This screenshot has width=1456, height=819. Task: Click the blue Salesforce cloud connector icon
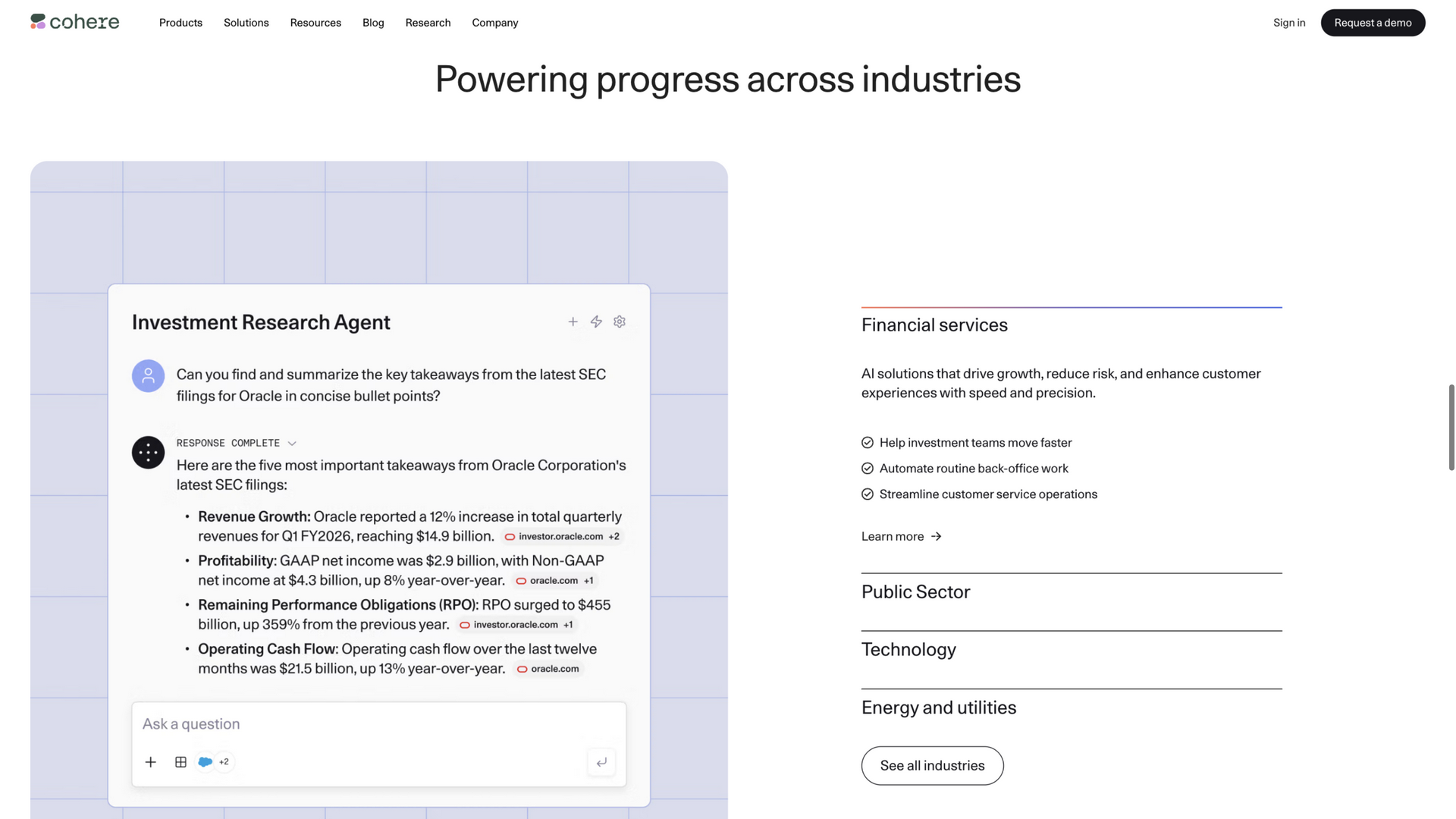[205, 761]
